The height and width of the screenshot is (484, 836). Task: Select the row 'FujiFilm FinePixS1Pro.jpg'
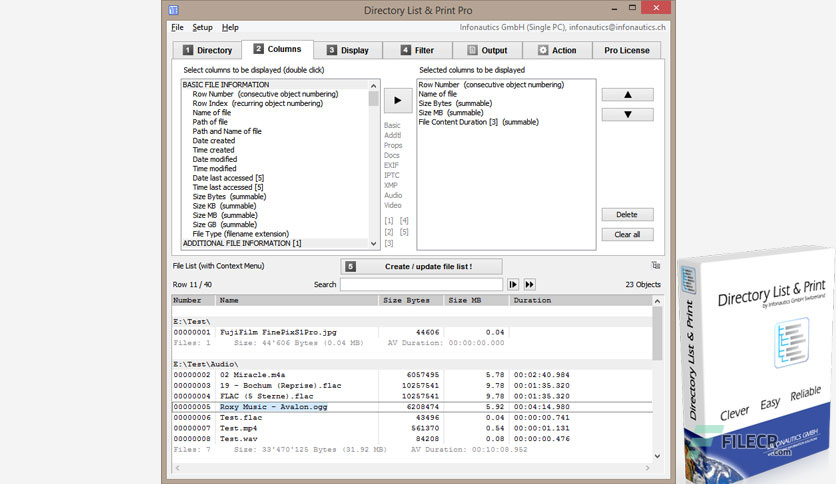tap(412, 332)
